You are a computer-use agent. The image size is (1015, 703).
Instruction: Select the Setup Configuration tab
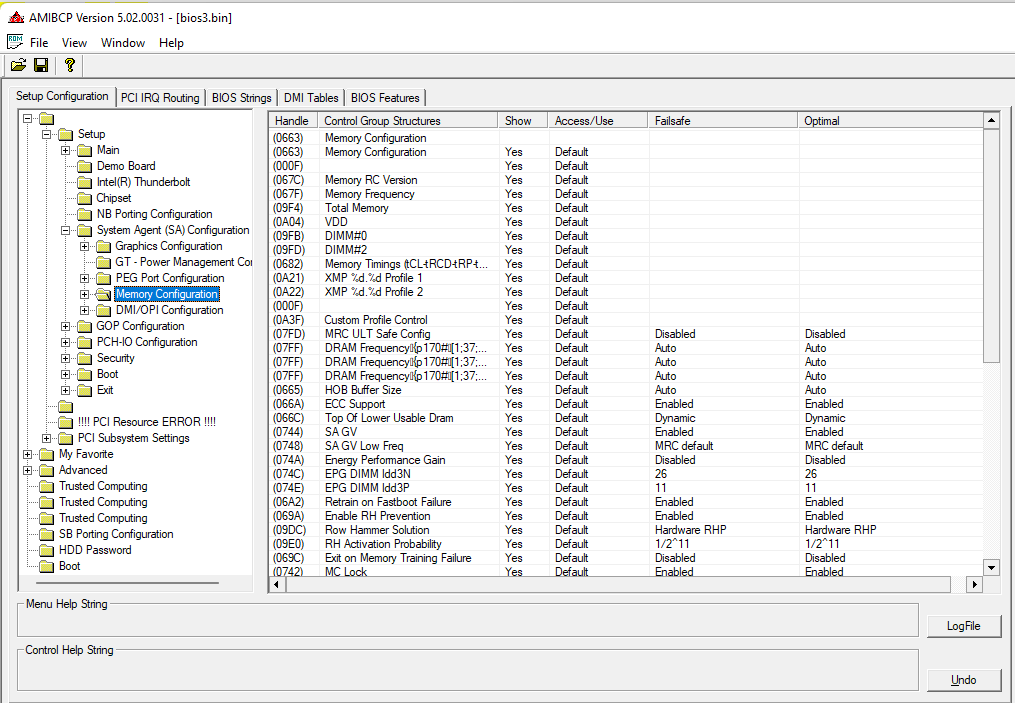pos(62,96)
